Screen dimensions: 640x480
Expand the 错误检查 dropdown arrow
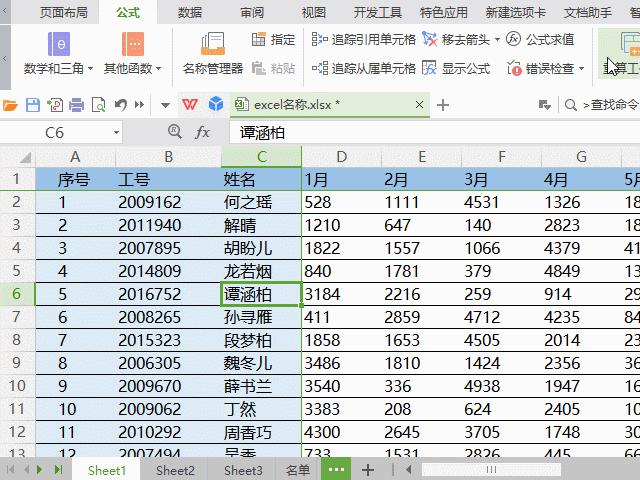click(581, 69)
